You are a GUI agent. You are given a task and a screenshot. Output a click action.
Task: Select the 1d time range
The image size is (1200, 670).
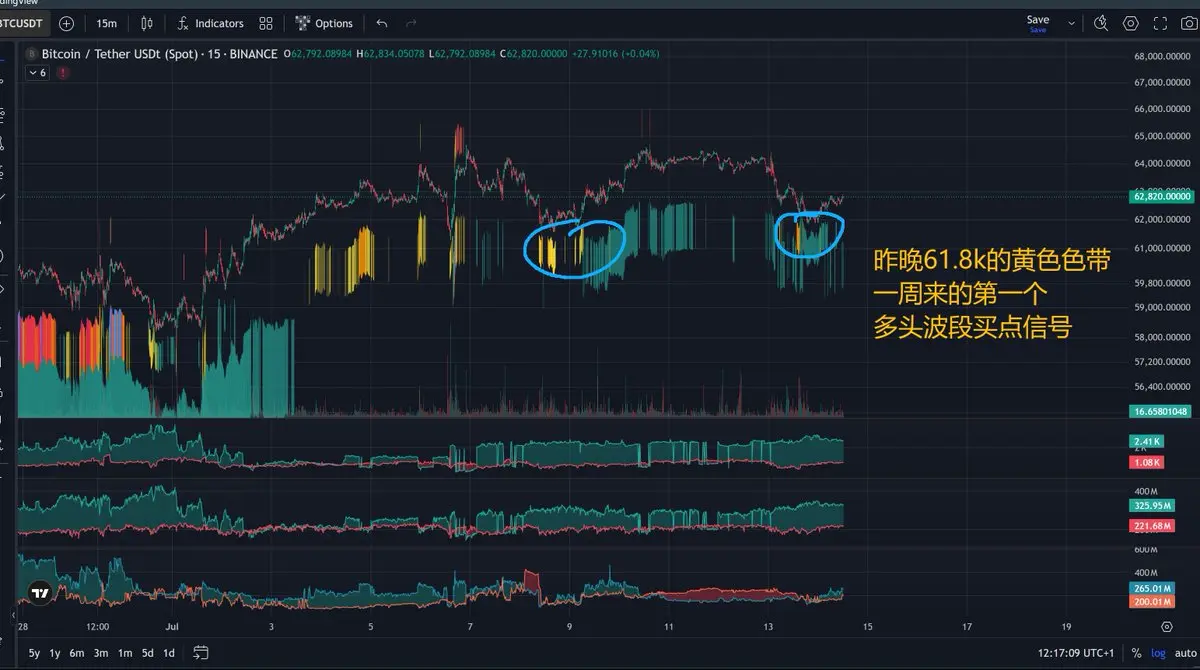point(169,653)
